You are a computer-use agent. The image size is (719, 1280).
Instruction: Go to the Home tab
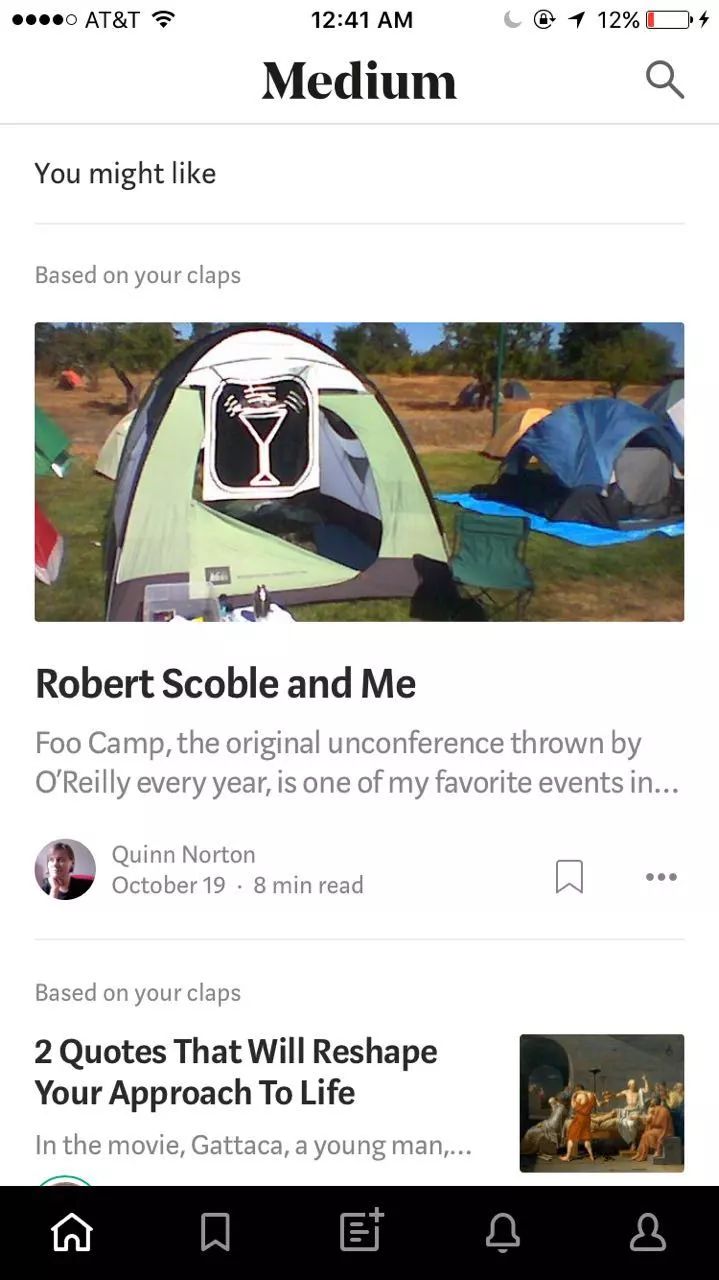72,1232
